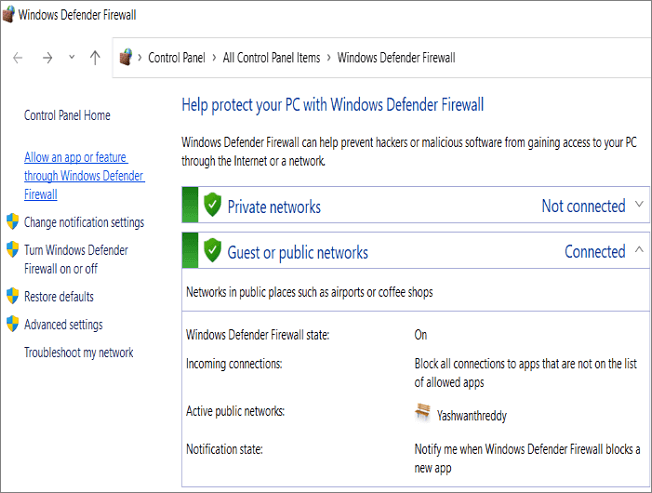Go to Control Panel Home

tap(67, 116)
